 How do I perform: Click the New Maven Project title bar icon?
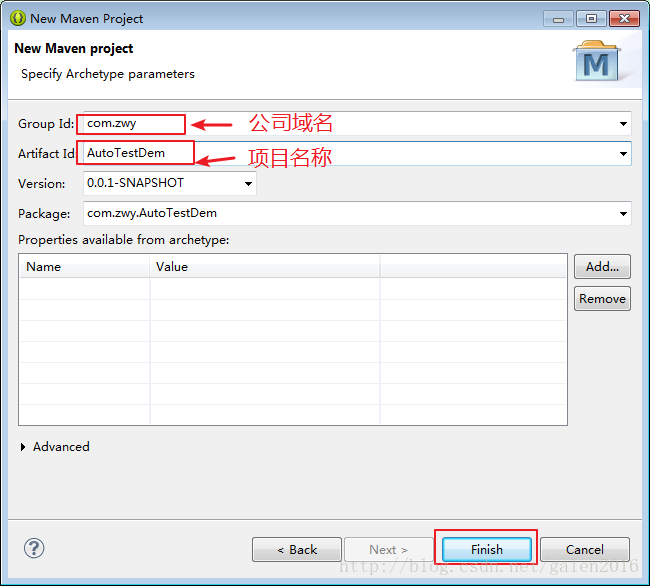18,18
